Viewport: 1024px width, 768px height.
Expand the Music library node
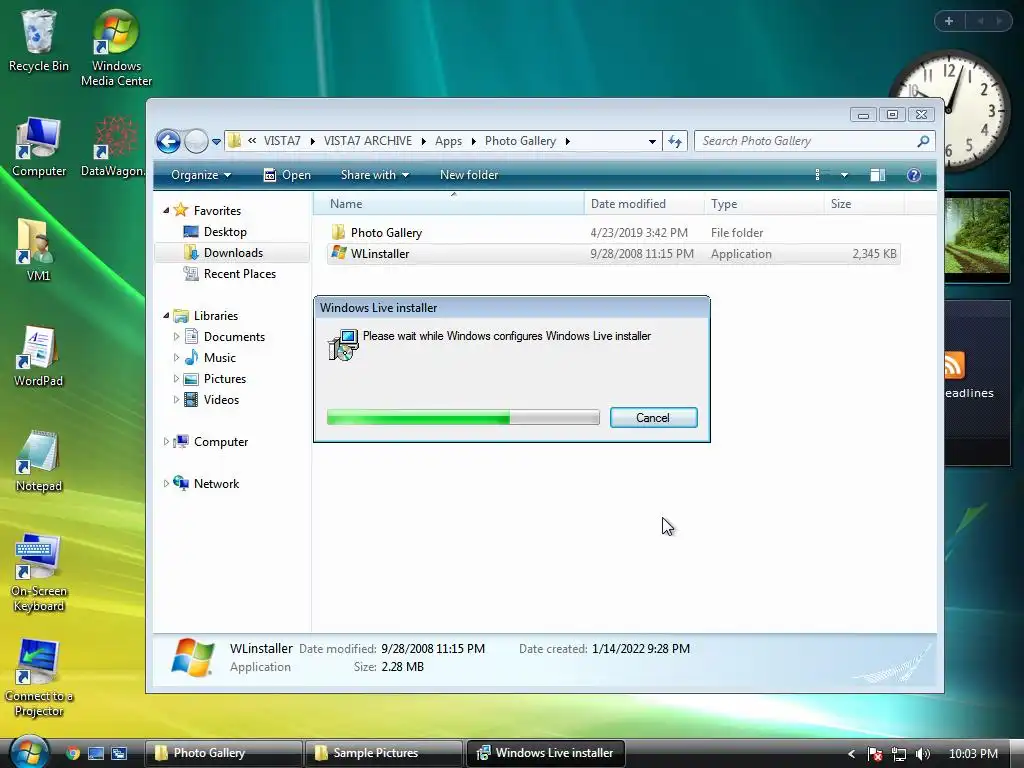(x=176, y=357)
